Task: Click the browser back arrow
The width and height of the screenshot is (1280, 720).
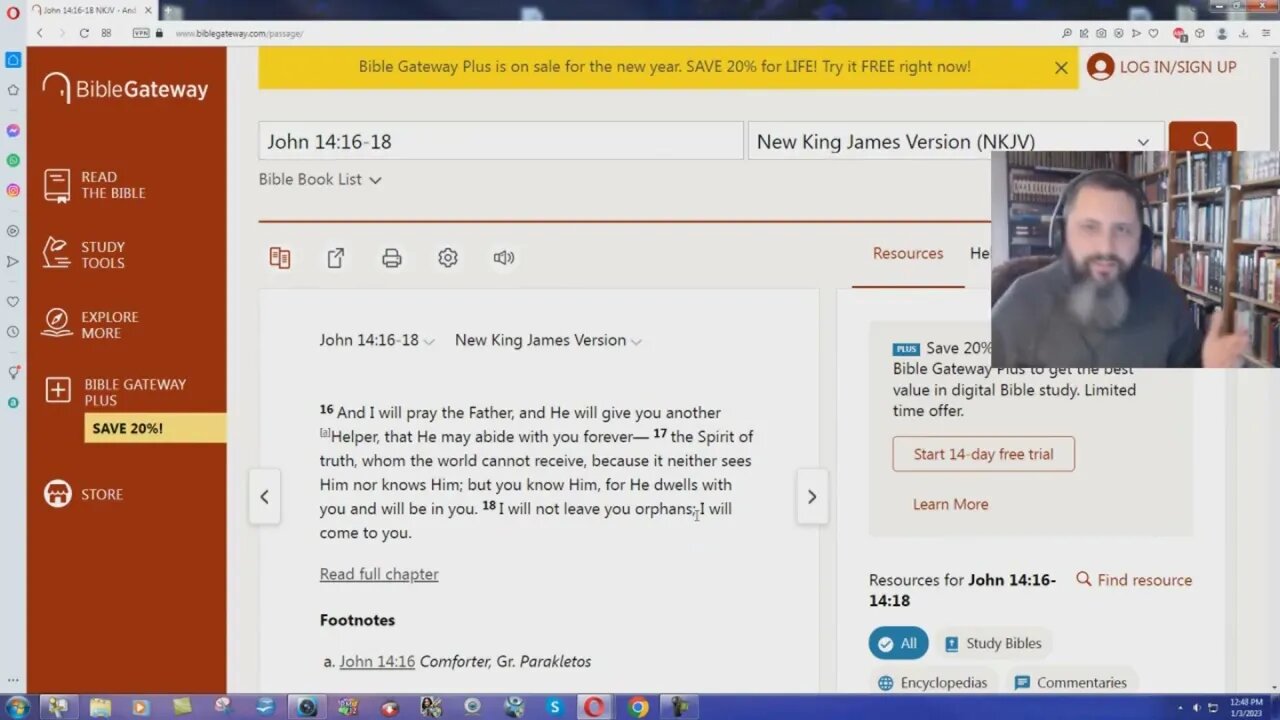Action: point(40,33)
